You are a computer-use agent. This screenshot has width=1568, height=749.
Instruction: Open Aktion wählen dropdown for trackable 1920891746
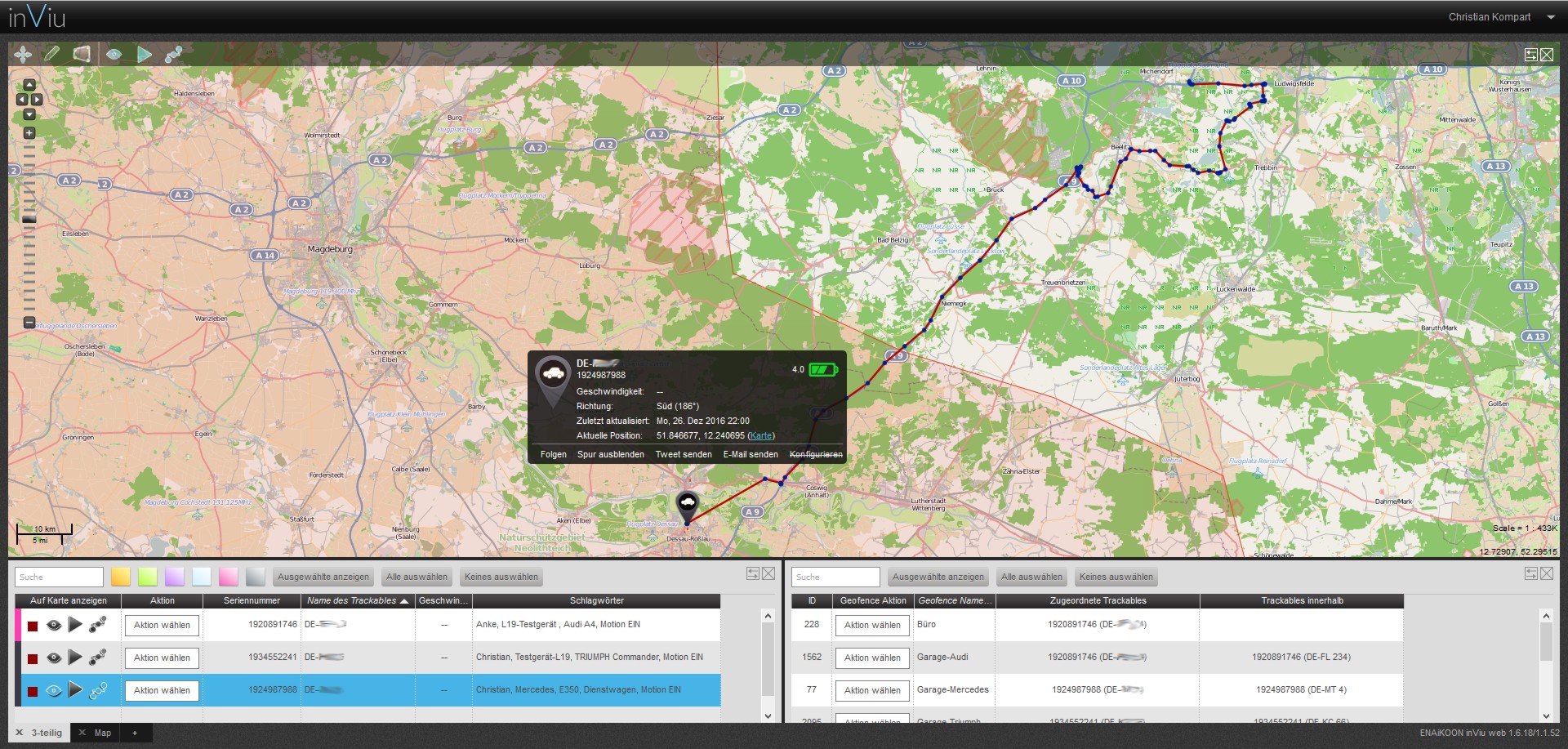point(162,625)
